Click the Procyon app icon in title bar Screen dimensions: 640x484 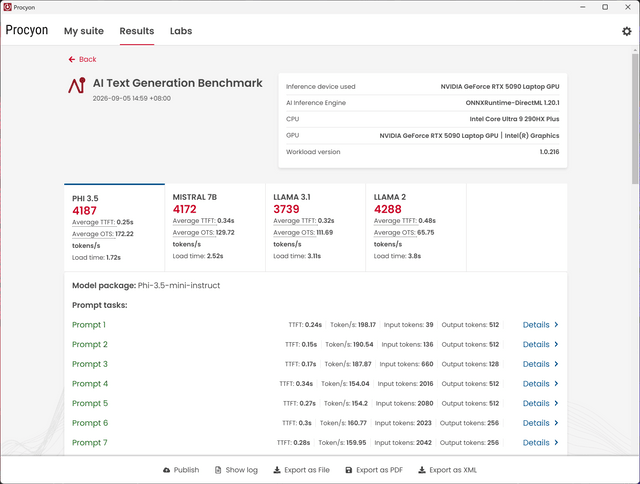pyautogui.click(x=7, y=7)
